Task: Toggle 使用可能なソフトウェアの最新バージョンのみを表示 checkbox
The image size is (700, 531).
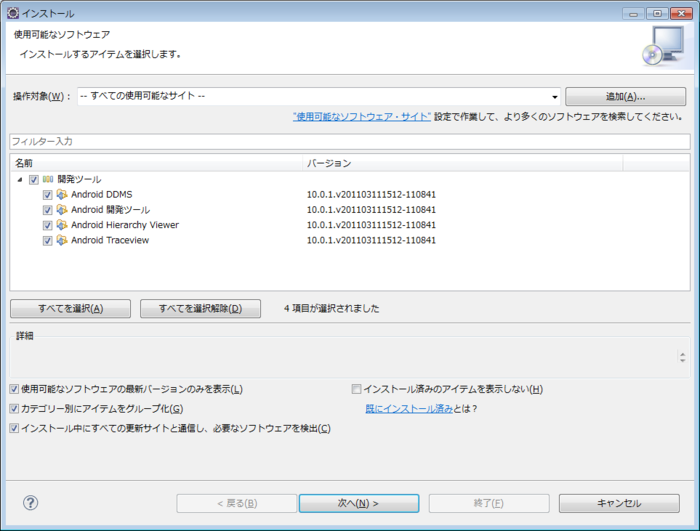Action: coord(14,389)
